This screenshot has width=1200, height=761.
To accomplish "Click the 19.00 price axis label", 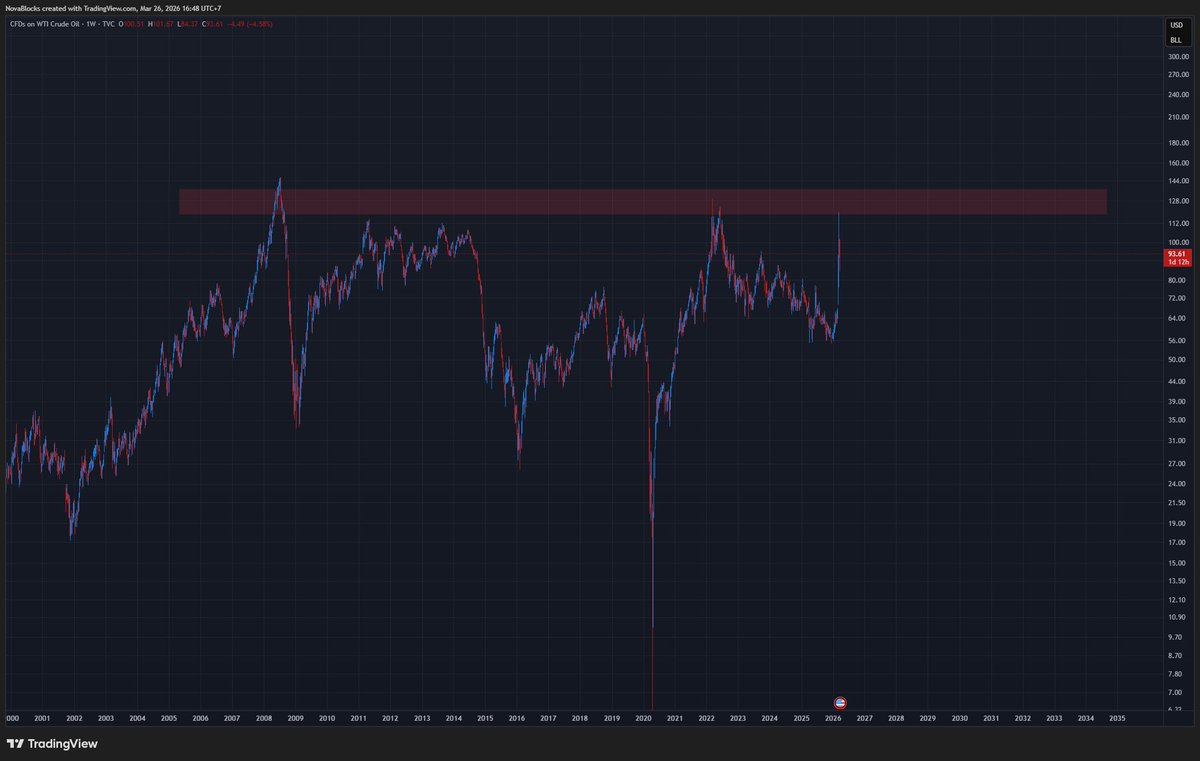I will coord(1176,523).
